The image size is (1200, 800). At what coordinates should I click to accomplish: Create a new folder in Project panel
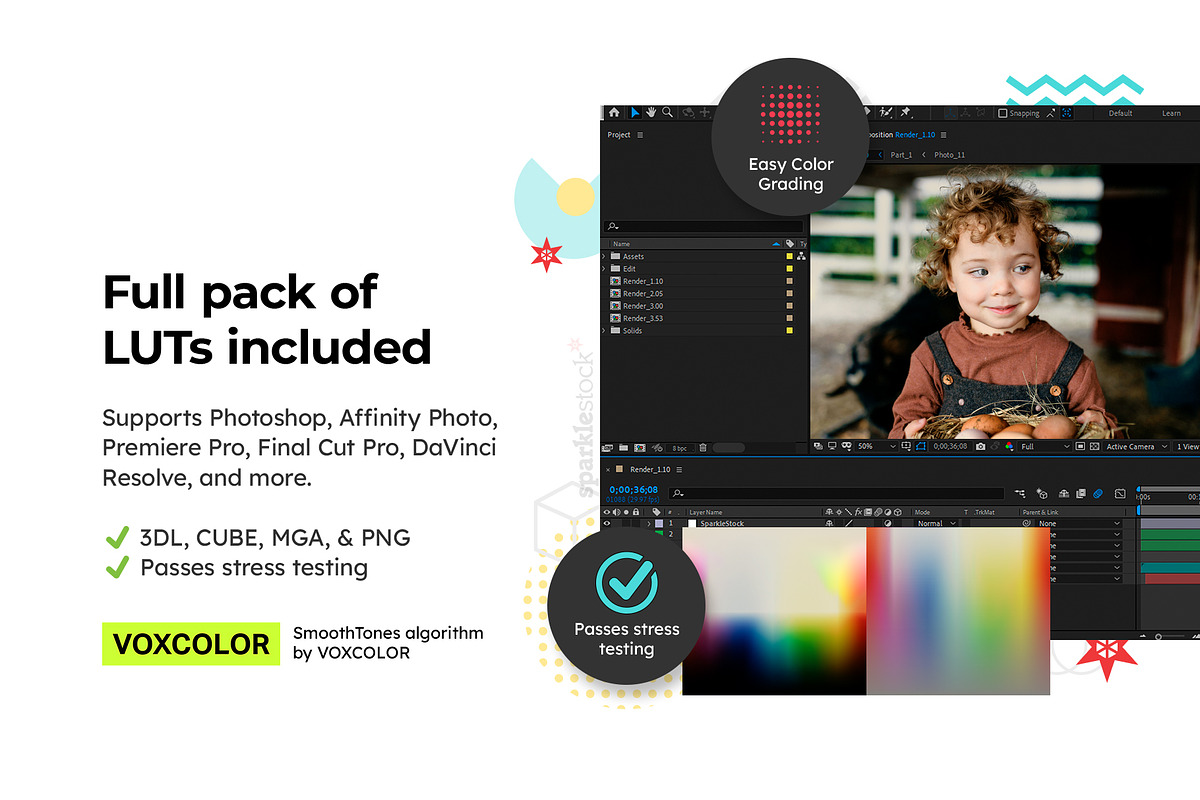(624, 447)
